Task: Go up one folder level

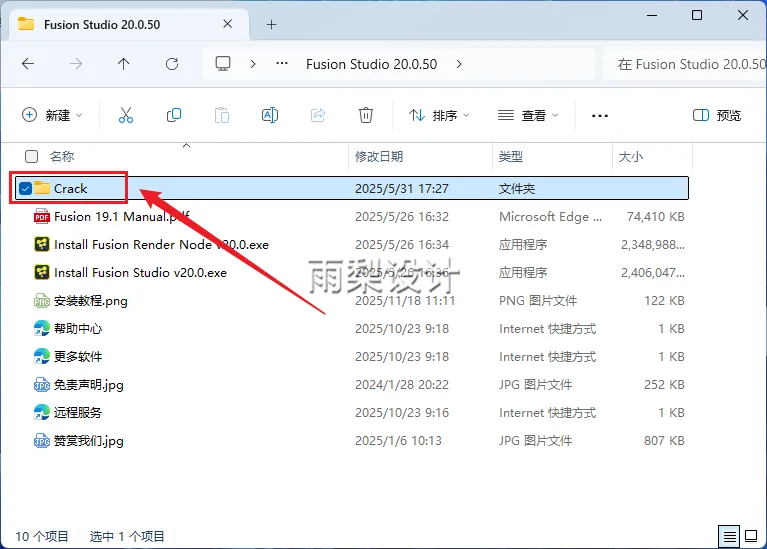Action: coord(124,64)
